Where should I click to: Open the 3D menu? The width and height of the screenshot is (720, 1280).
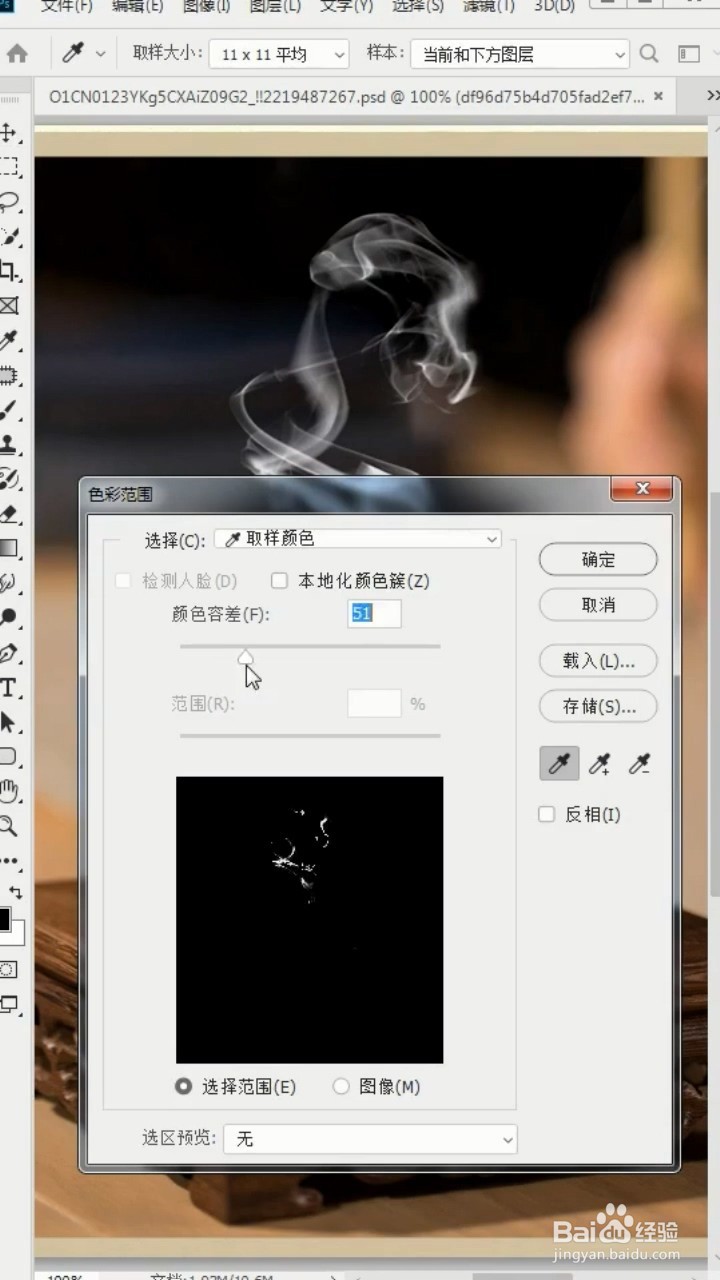[554, 6]
